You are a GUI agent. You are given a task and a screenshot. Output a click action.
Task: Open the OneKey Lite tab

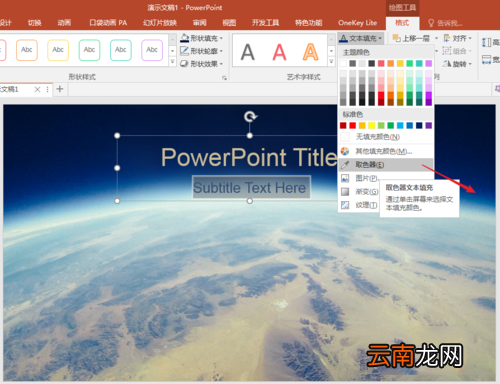coord(357,23)
